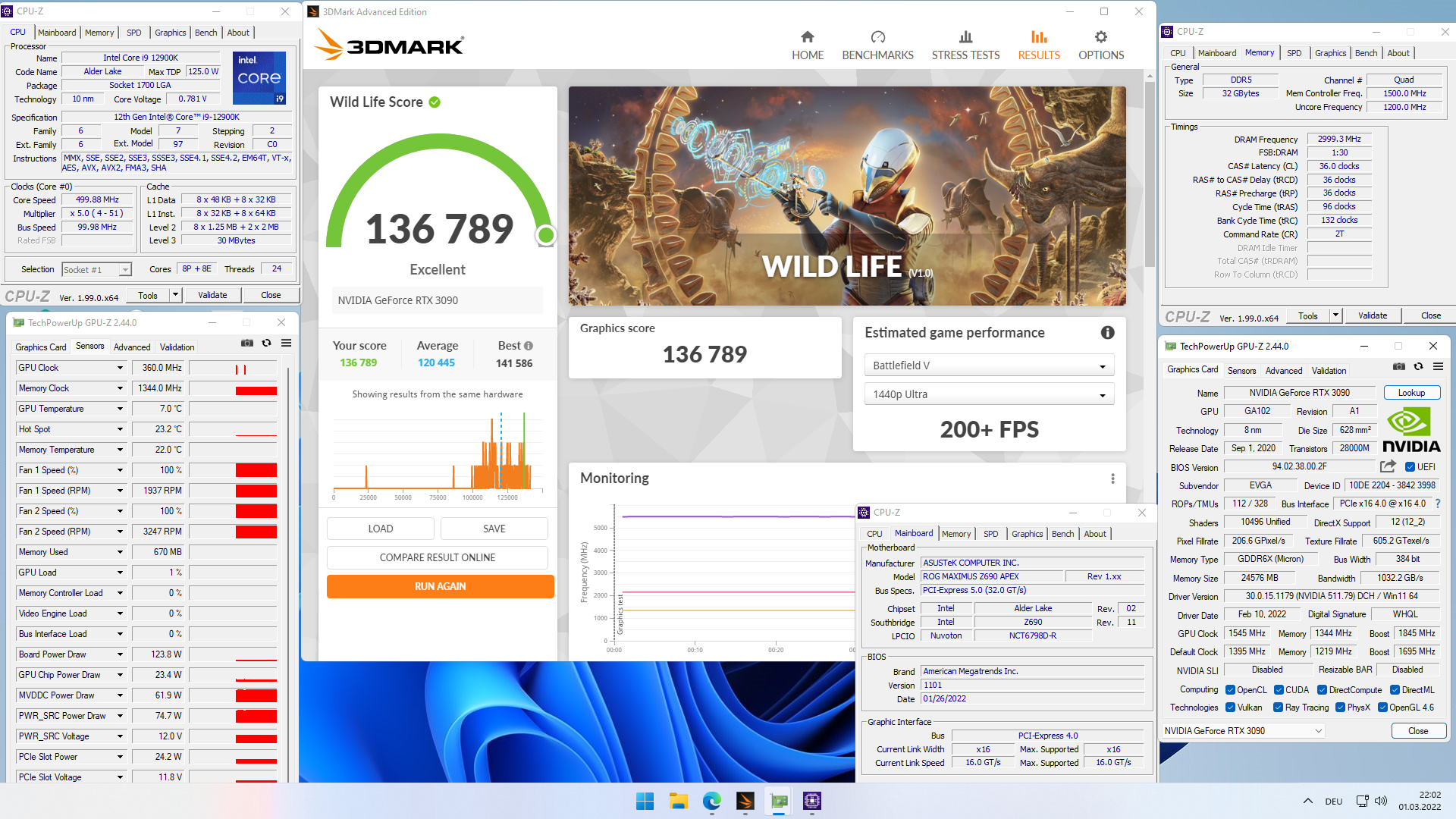Click Validate button in top-left CPU-Z
Image resolution: width=1456 pixels, height=819 pixels.
click(212, 295)
